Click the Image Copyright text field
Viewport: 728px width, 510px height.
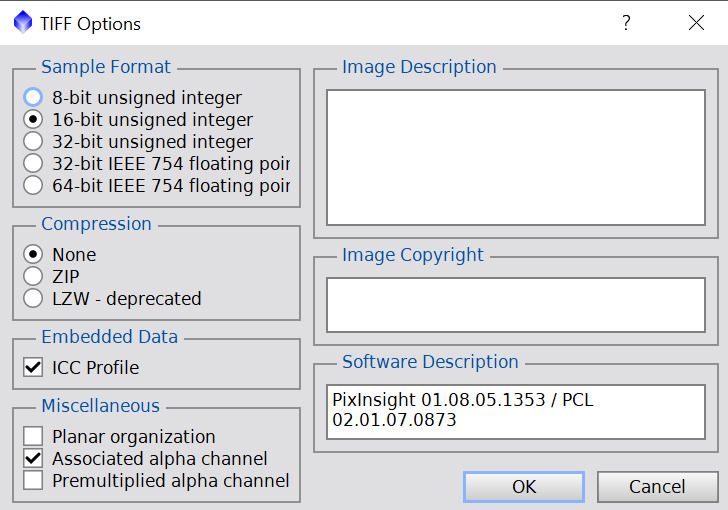coord(516,305)
